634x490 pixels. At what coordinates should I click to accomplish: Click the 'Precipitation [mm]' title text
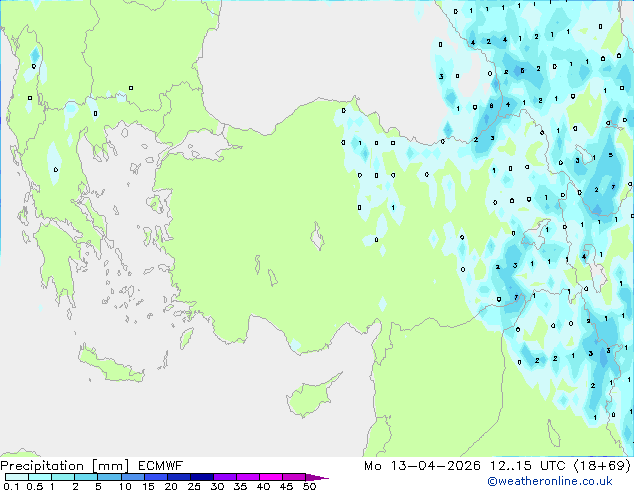point(65,466)
